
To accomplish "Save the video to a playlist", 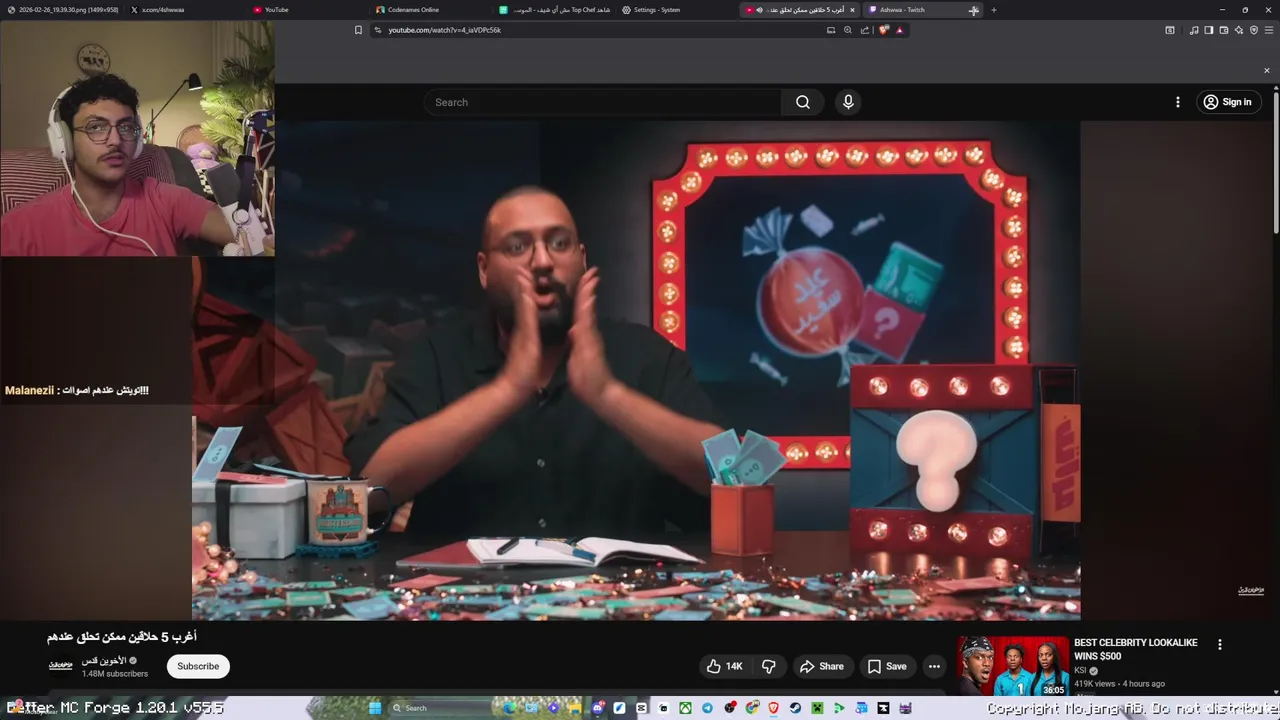I will click(887, 666).
